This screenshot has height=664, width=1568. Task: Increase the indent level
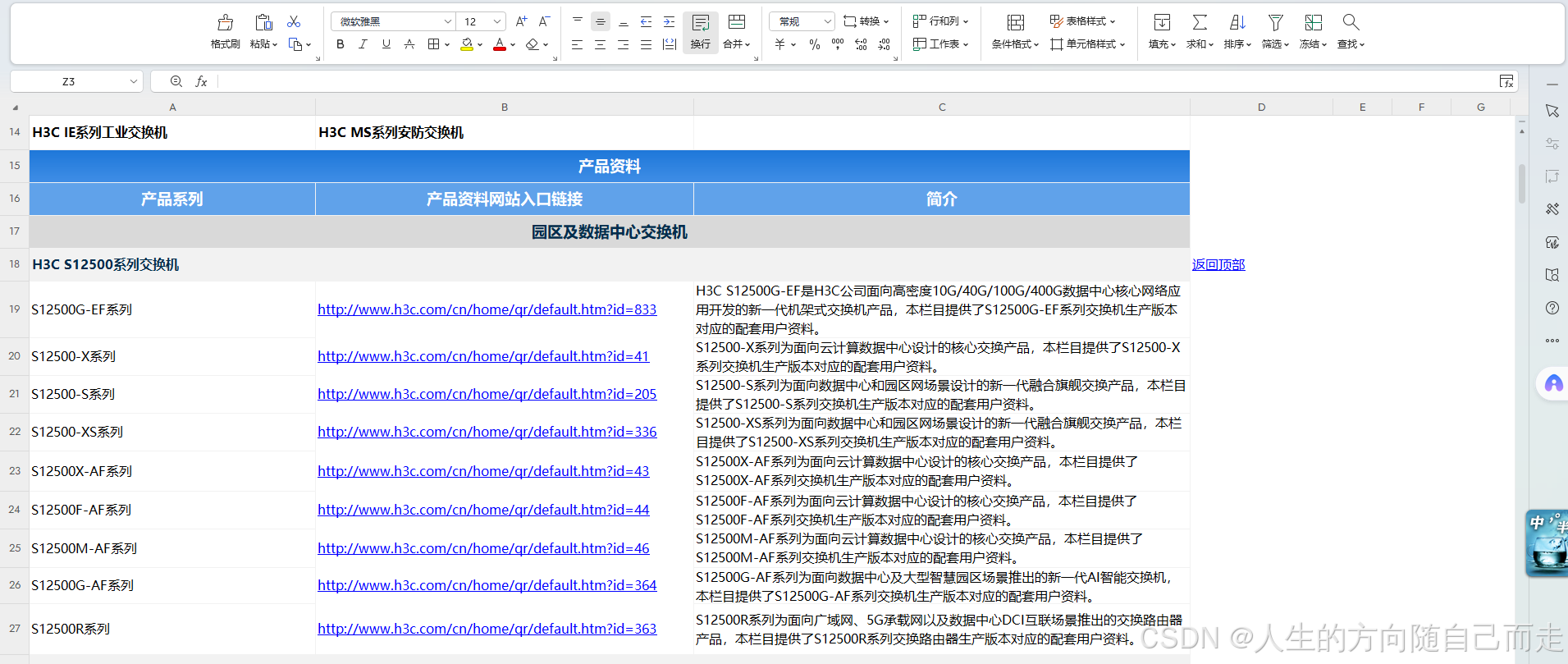coord(670,21)
